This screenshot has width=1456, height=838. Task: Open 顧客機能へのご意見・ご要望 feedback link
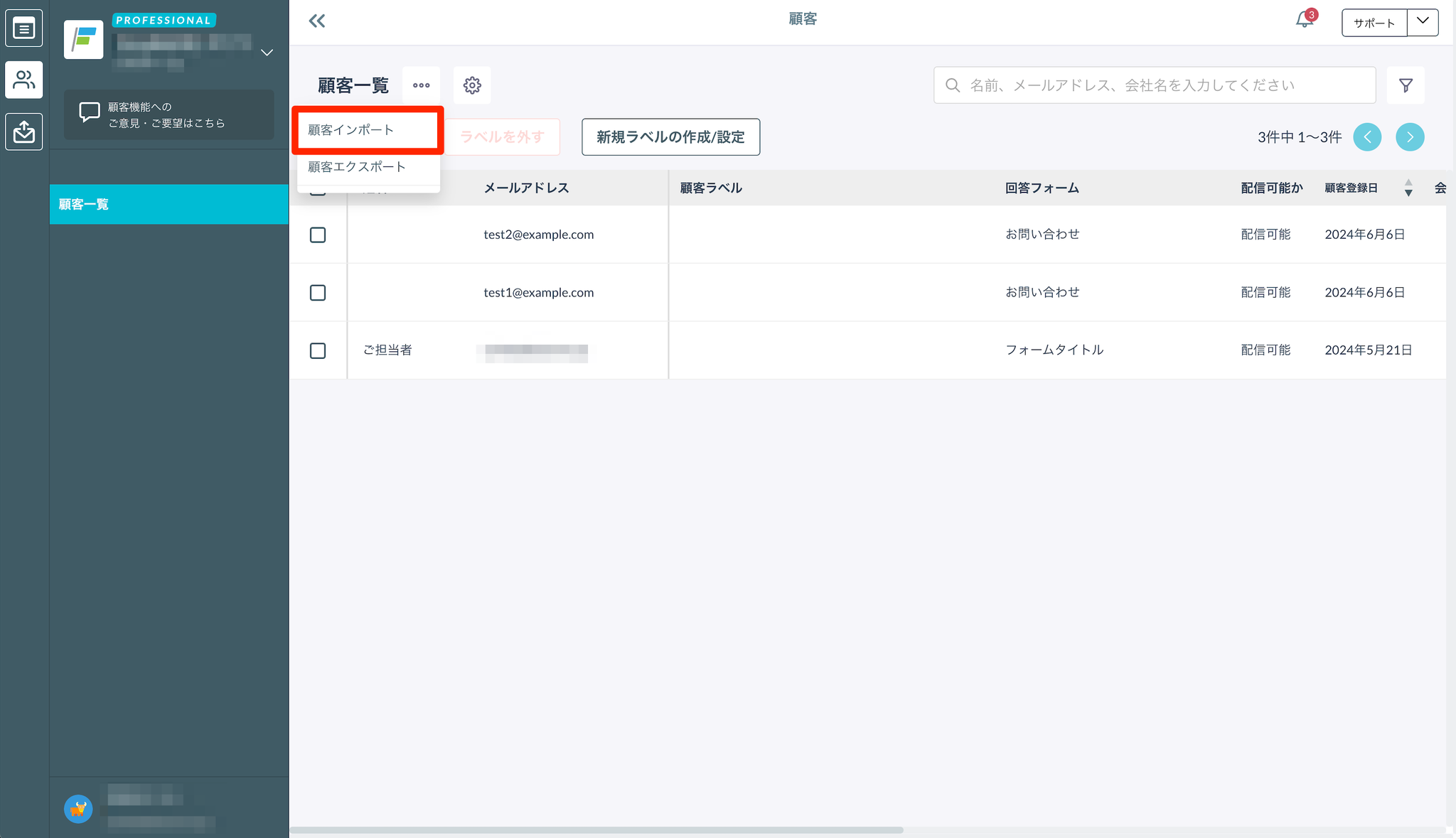[x=168, y=115]
